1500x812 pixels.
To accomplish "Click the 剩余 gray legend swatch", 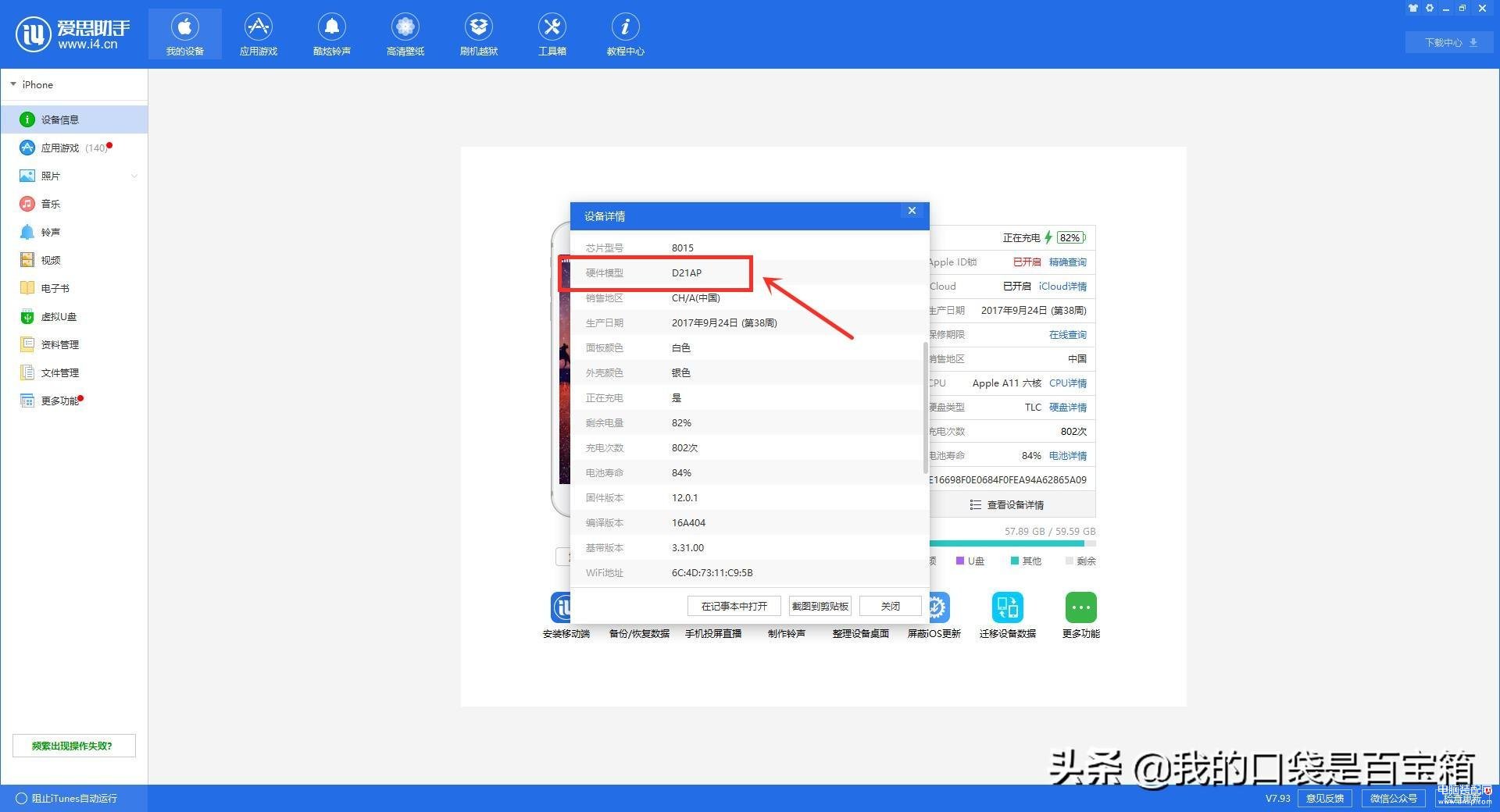I will click(1069, 561).
